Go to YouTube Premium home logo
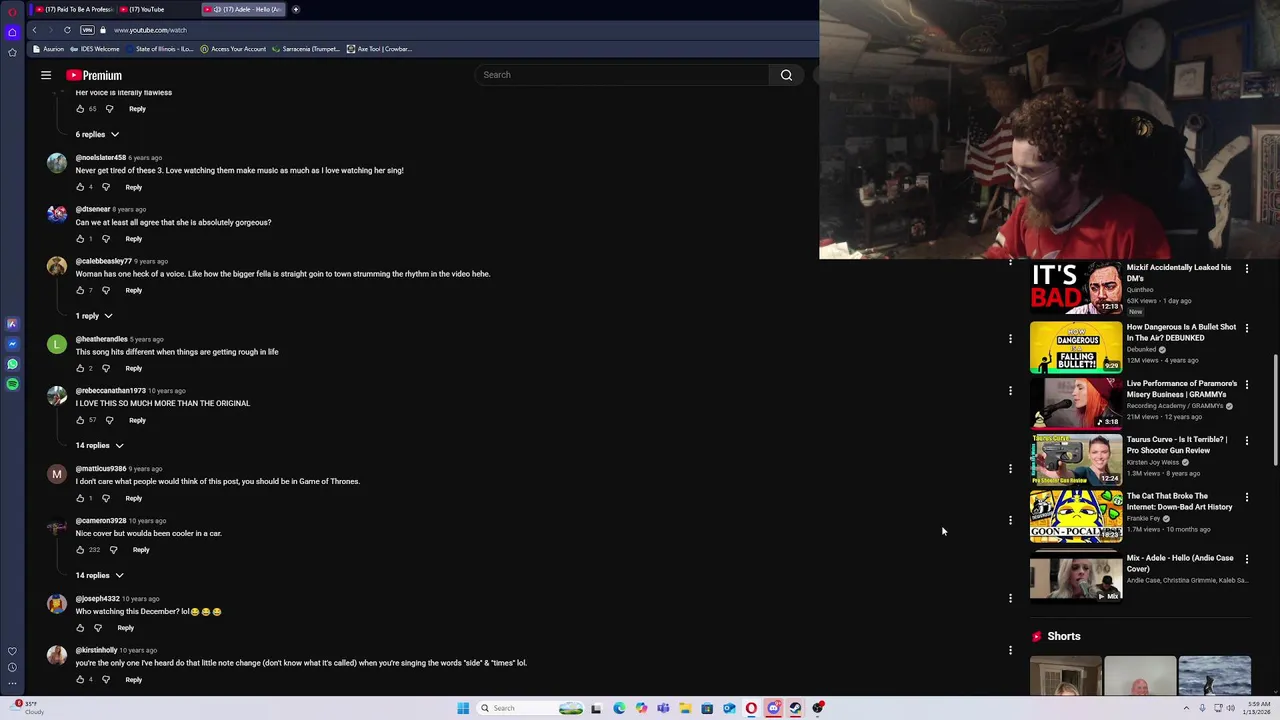1280x720 pixels. point(94,75)
